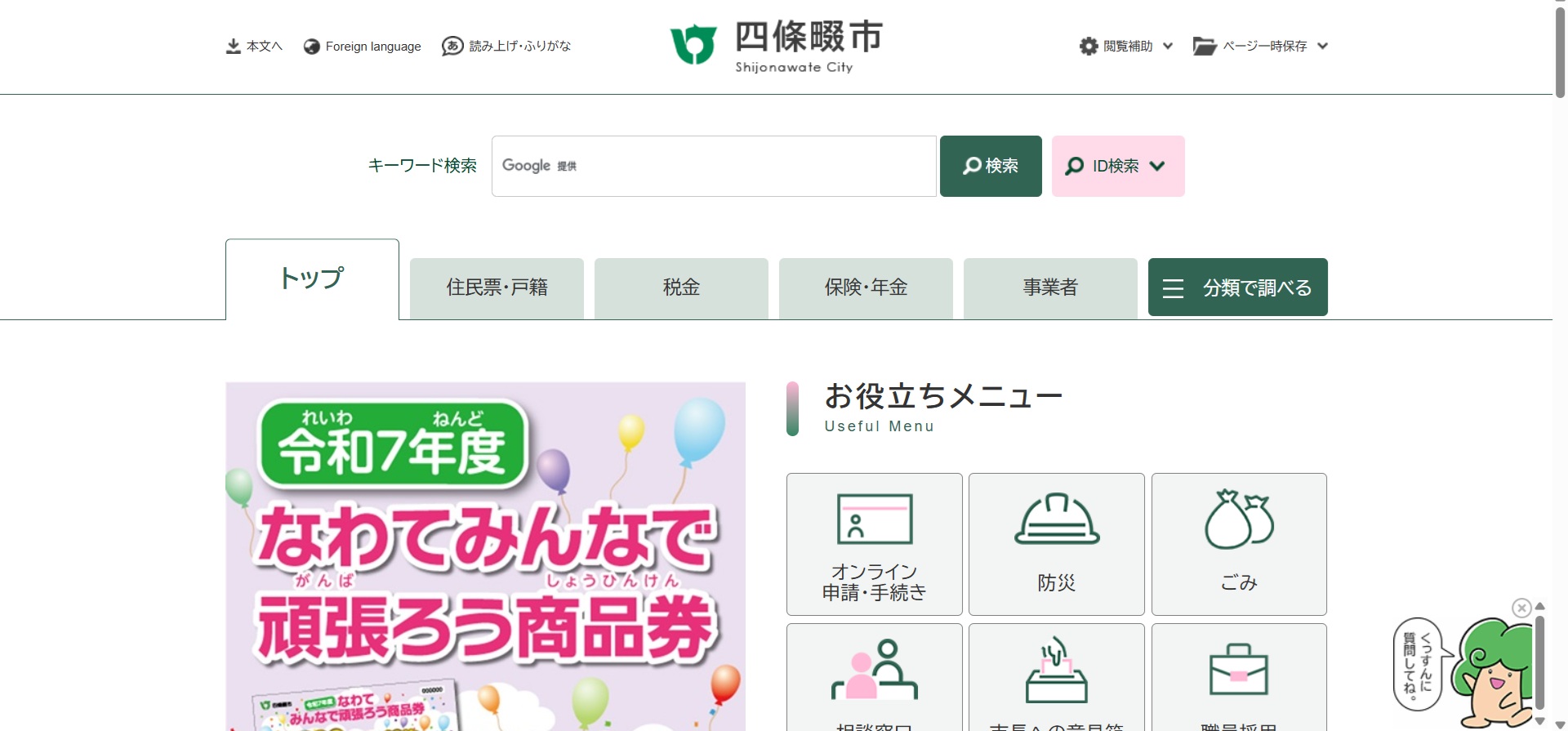Open the 分類で調べる hamburger menu
This screenshot has height=731, width=1568.
1238,287
